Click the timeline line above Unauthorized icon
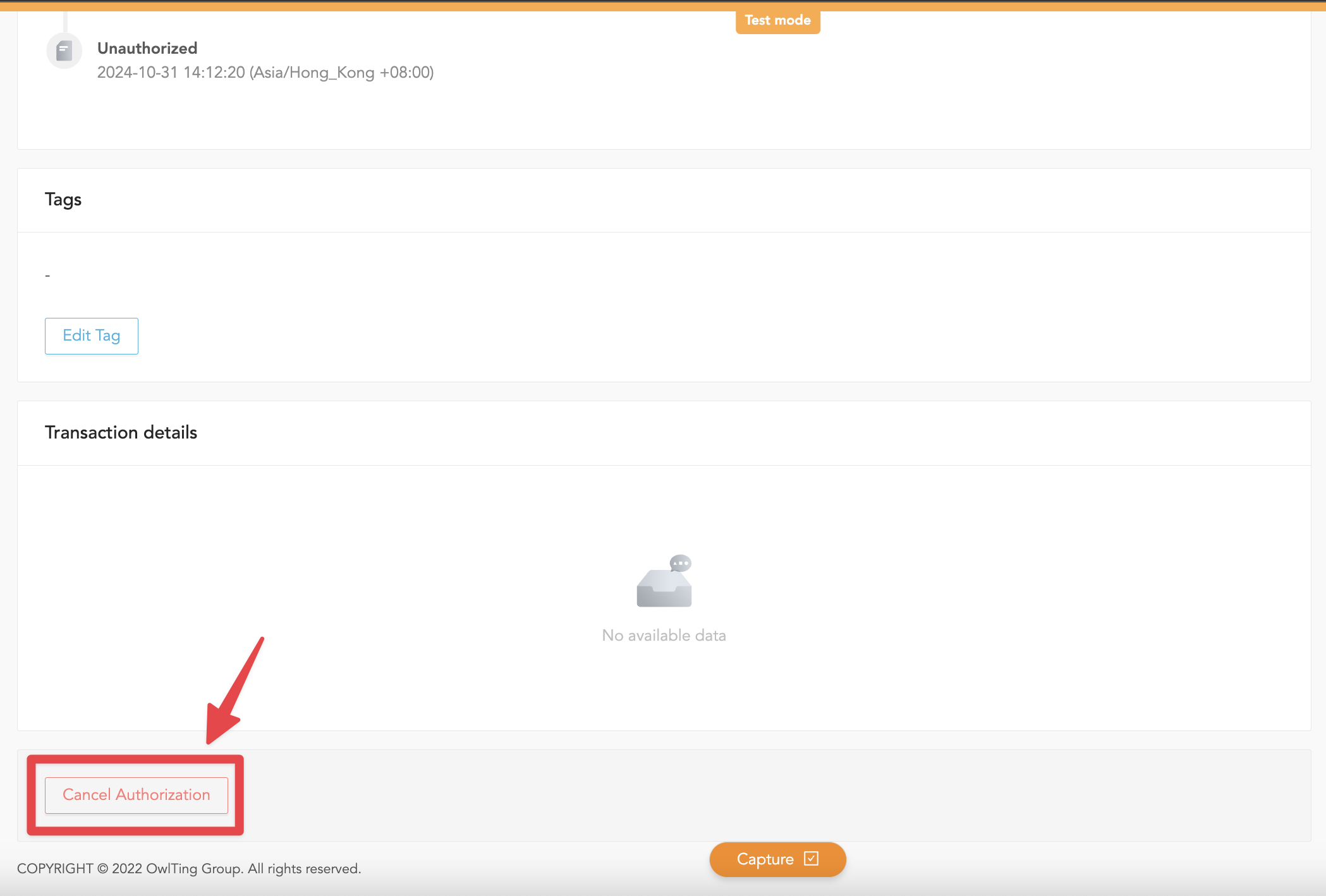Viewport: 1326px width, 896px height. pyautogui.click(x=65, y=21)
